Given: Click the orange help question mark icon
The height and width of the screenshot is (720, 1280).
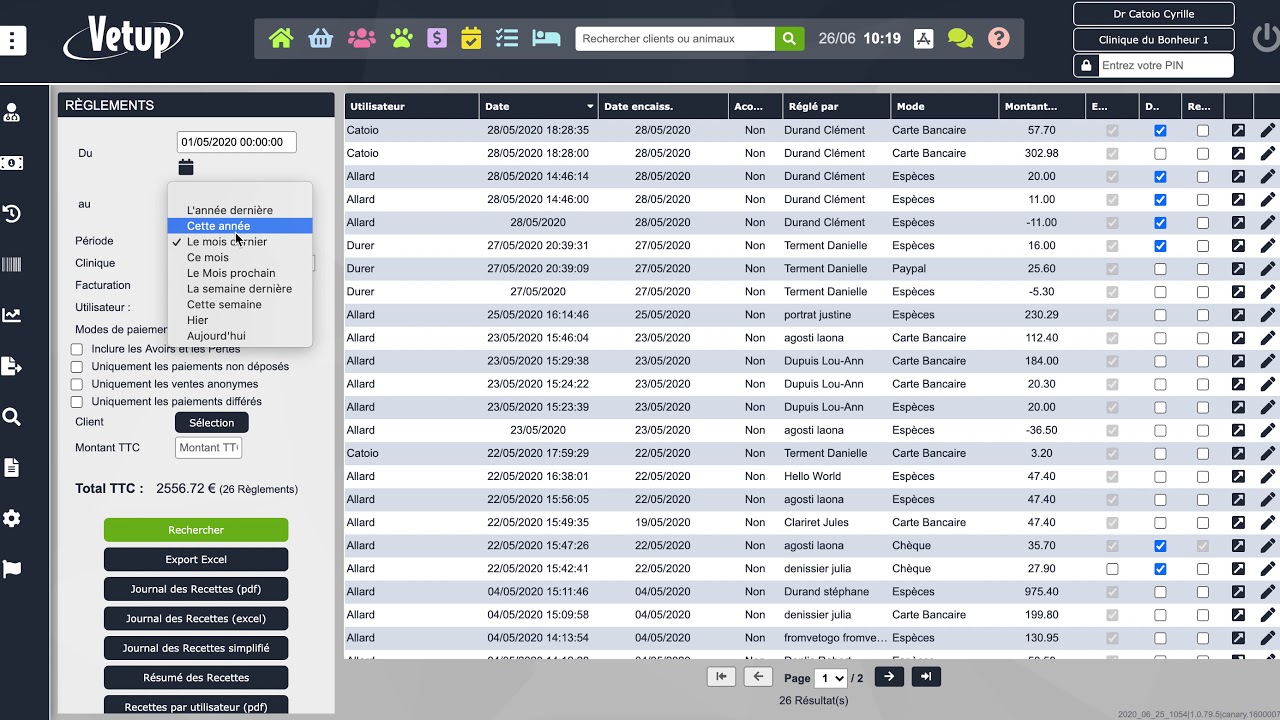Looking at the screenshot, I should click(x=998, y=39).
